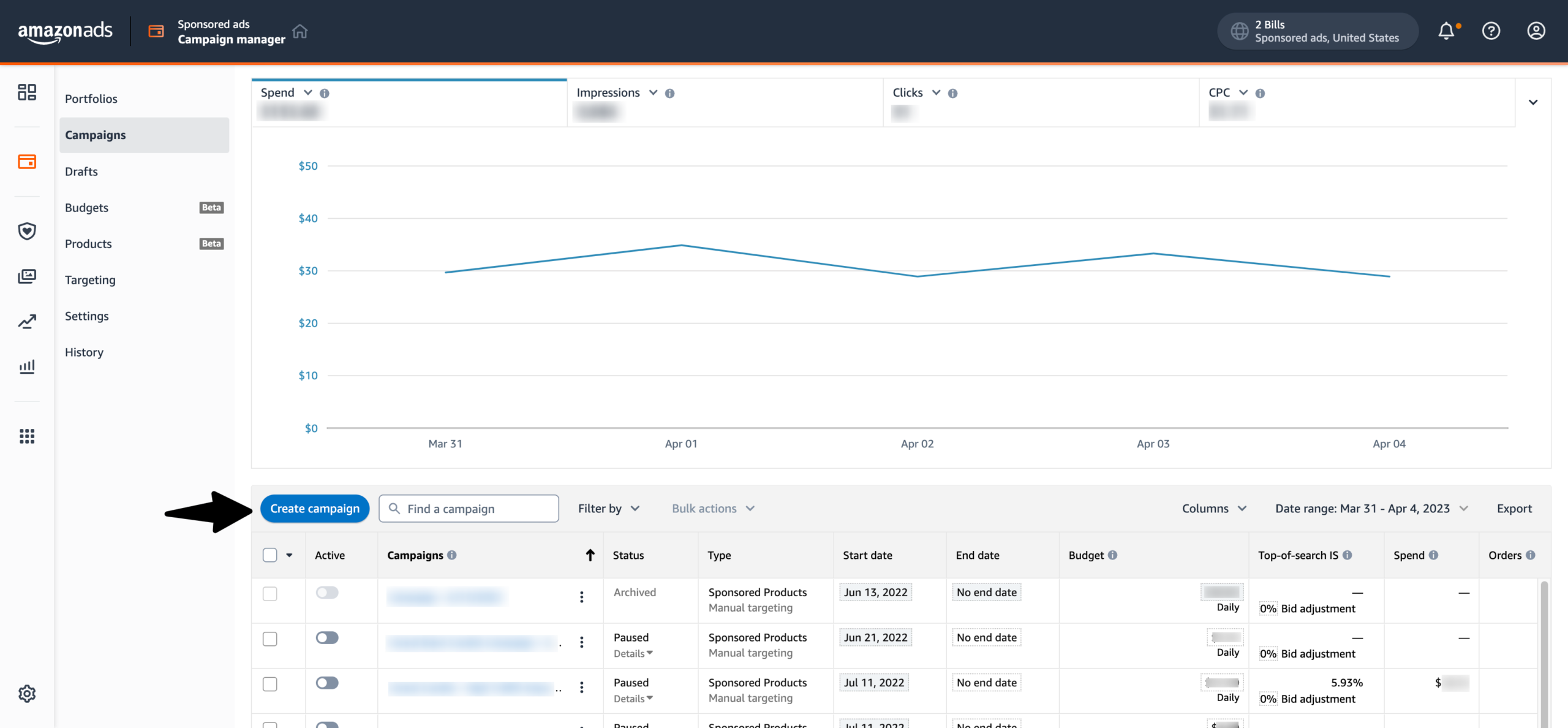The height and width of the screenshot is (728, 1568).
Task: Check the select-all campaigns checkbox
Action: (x=269, y=555)
